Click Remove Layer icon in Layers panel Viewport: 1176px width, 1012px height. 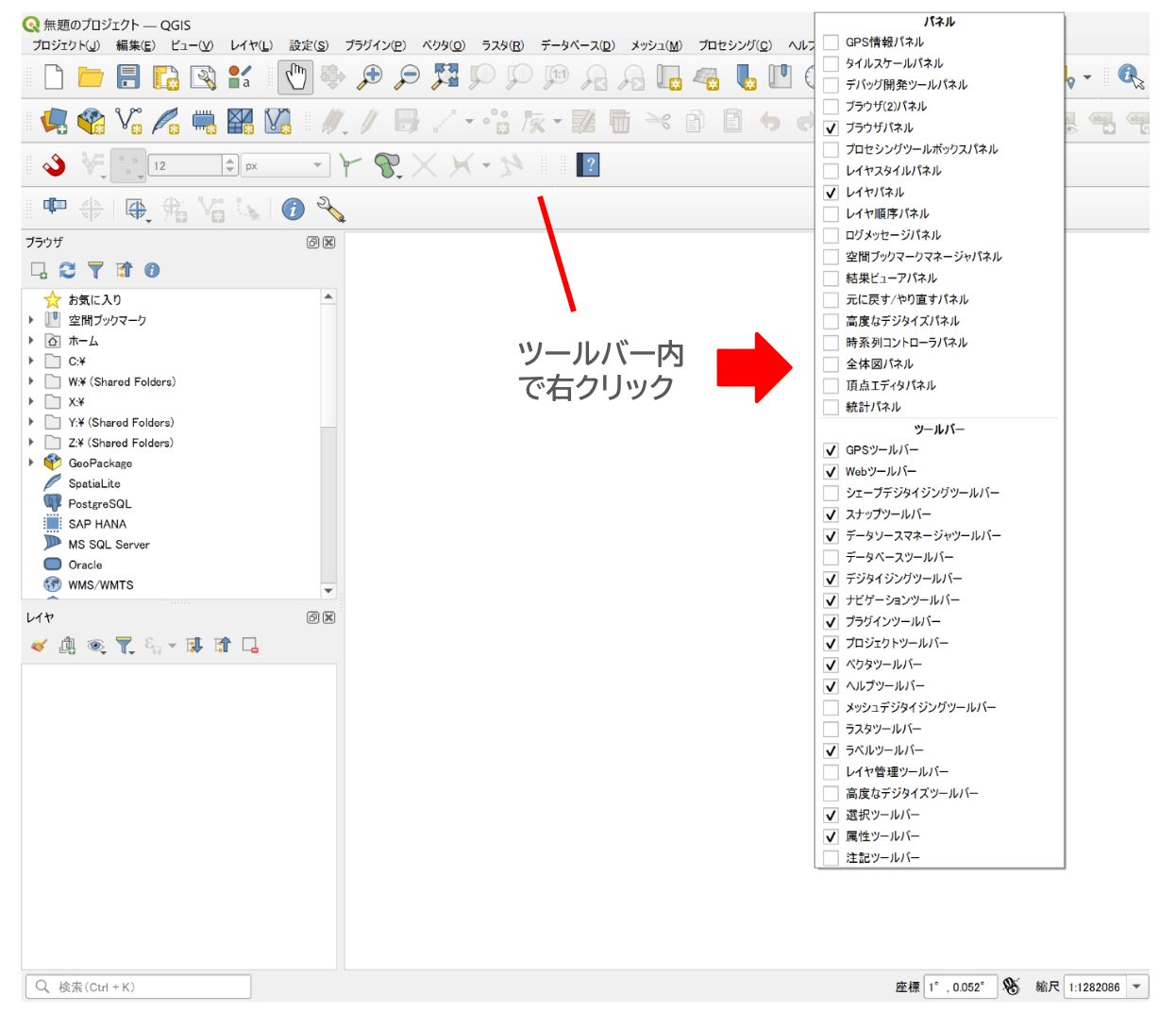click(x=250, y=646)
